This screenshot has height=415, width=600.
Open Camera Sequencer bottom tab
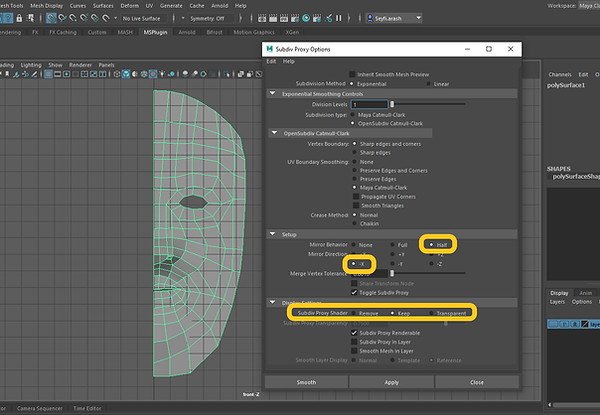click(x=39, y=408)
